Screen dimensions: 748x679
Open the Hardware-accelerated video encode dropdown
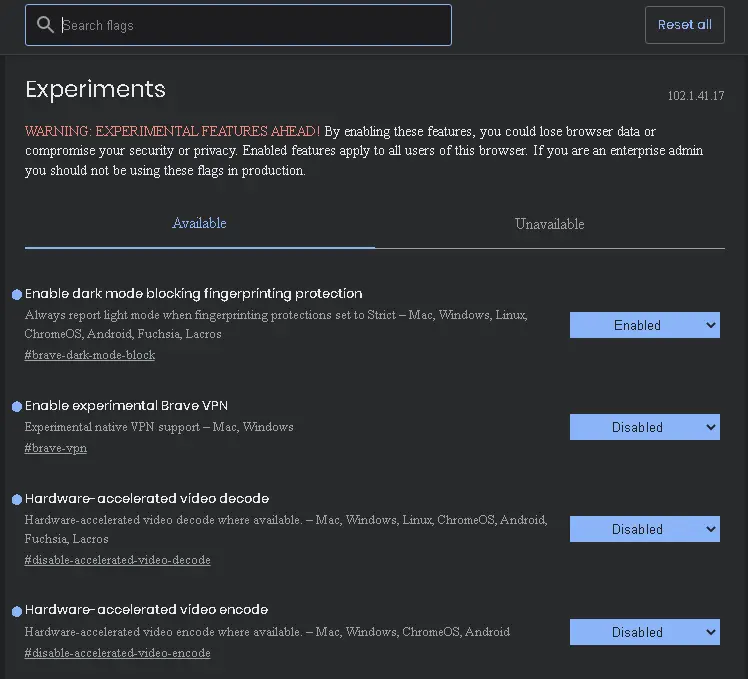pyautogui.click(x=644, y=632)
